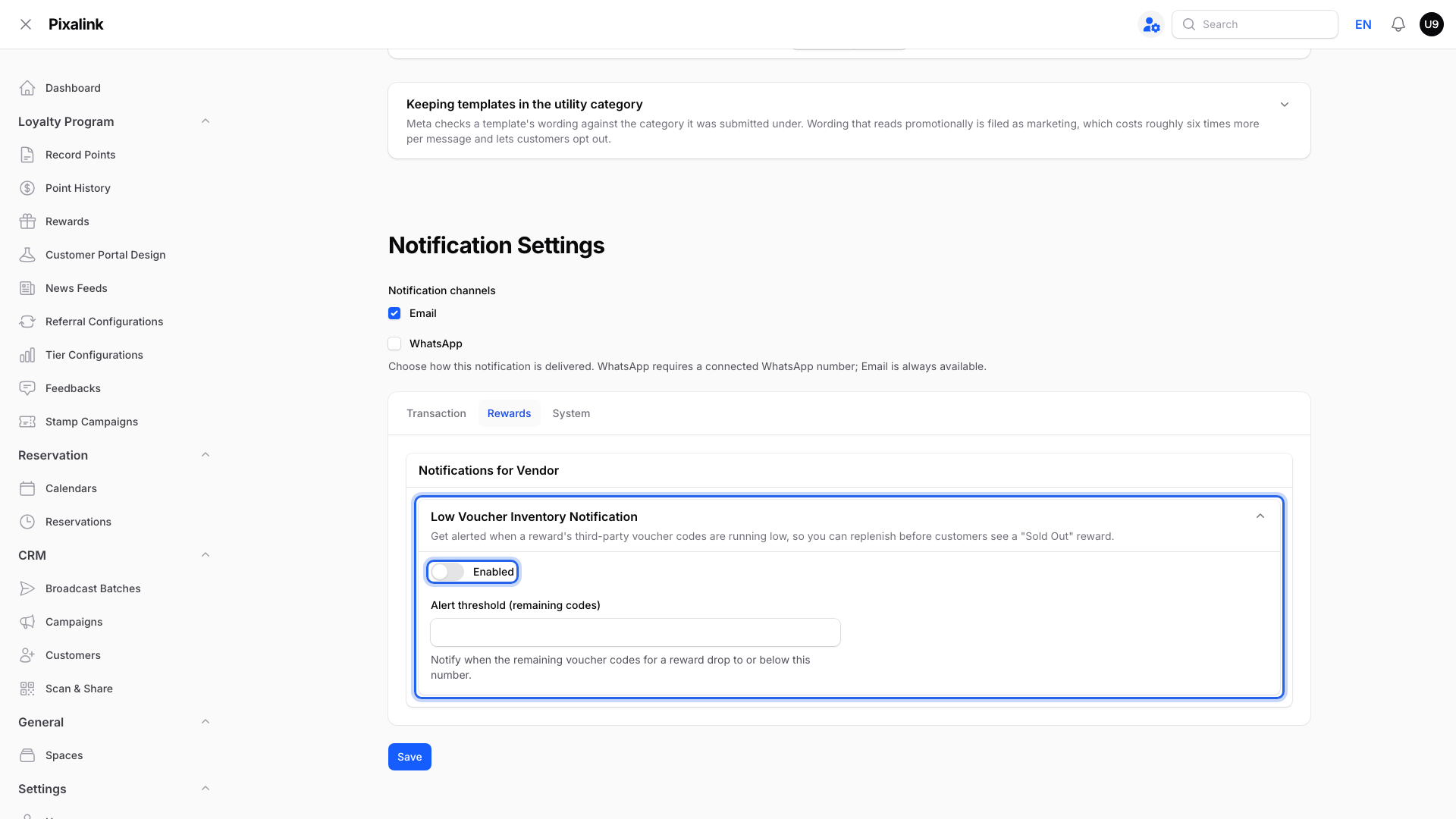Select the Rewards notification tab
The width and height of the screenshot is (1456, 819).
point(509,413)
